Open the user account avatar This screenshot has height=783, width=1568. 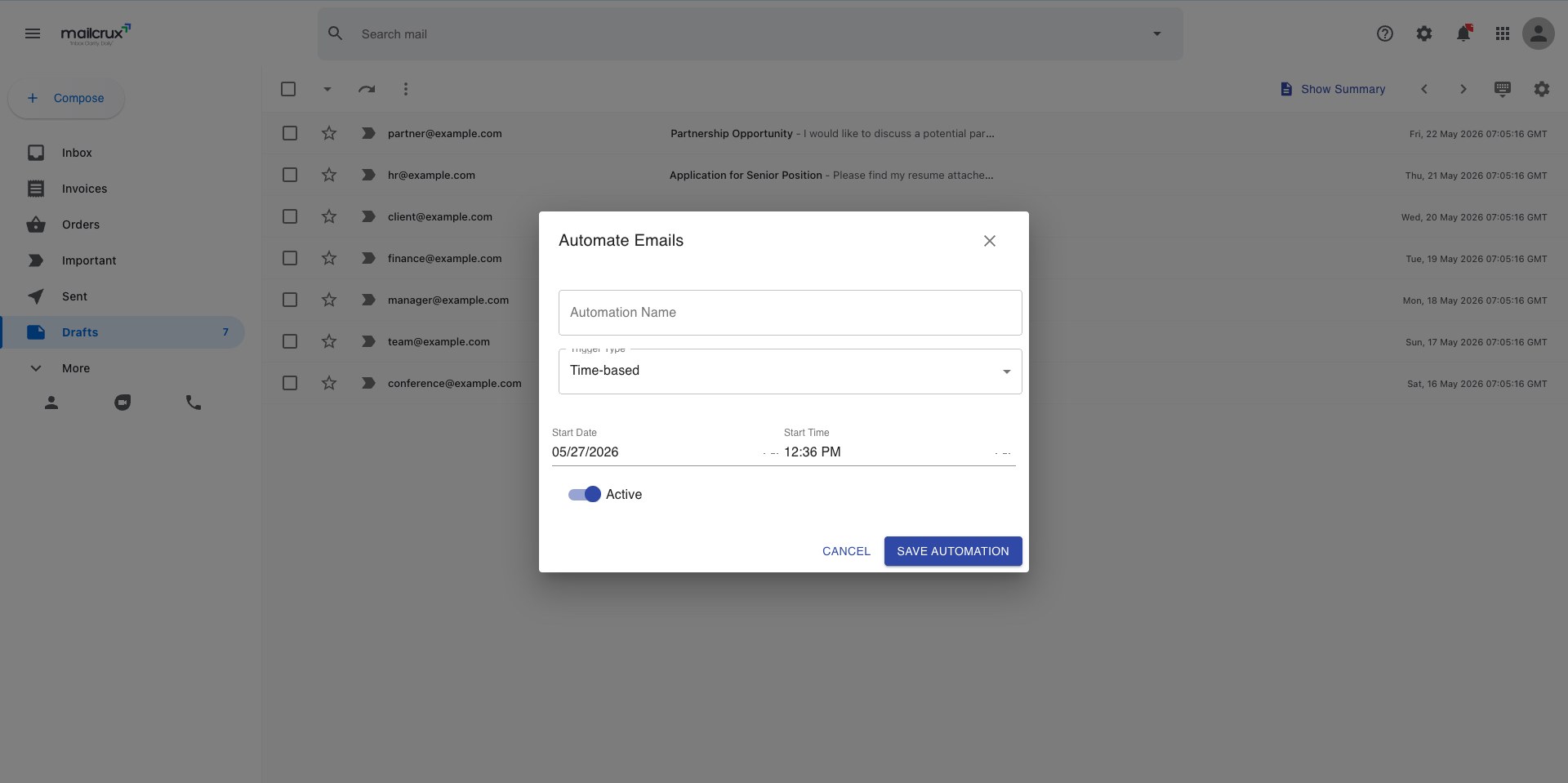pyautogui.click(x=1539, y=33)
